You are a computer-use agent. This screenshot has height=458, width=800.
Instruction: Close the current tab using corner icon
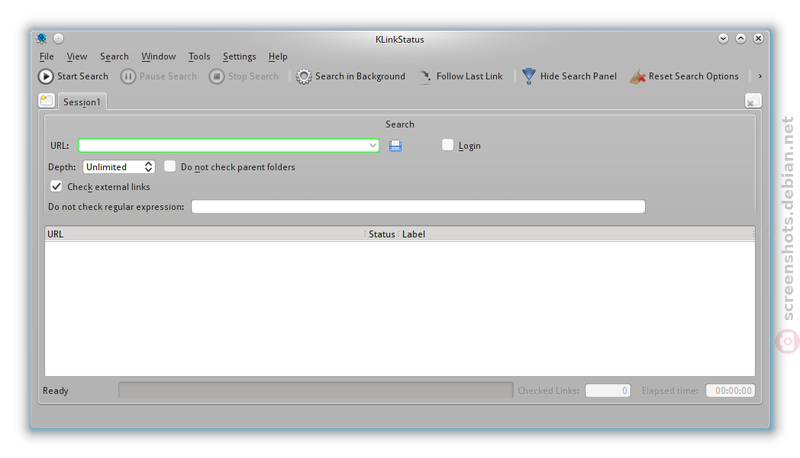click(x=753, y=101)
